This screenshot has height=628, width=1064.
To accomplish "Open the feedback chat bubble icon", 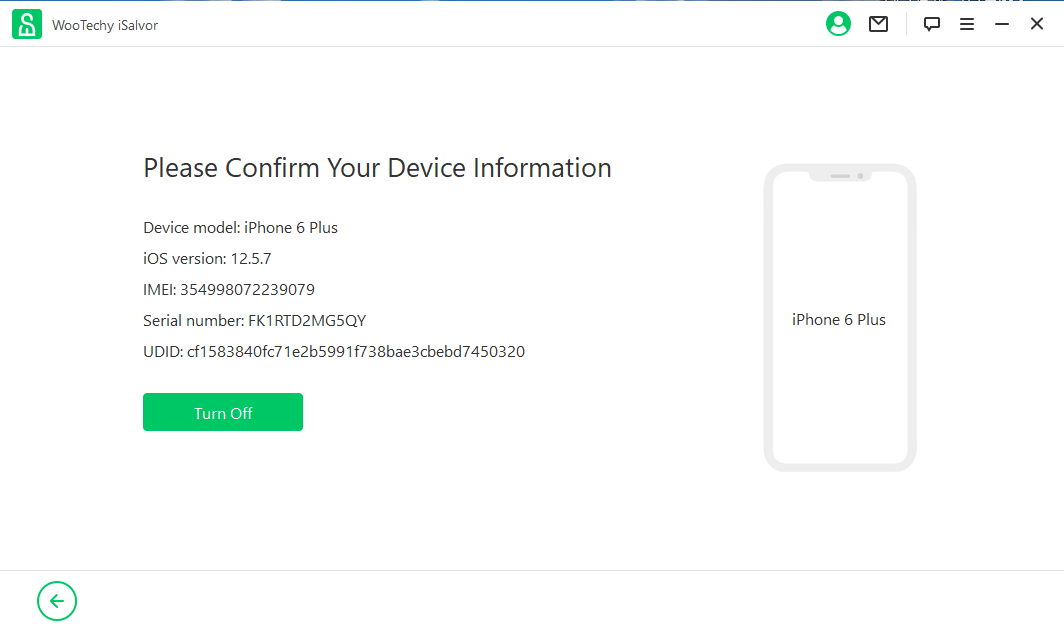I will 931,23.
